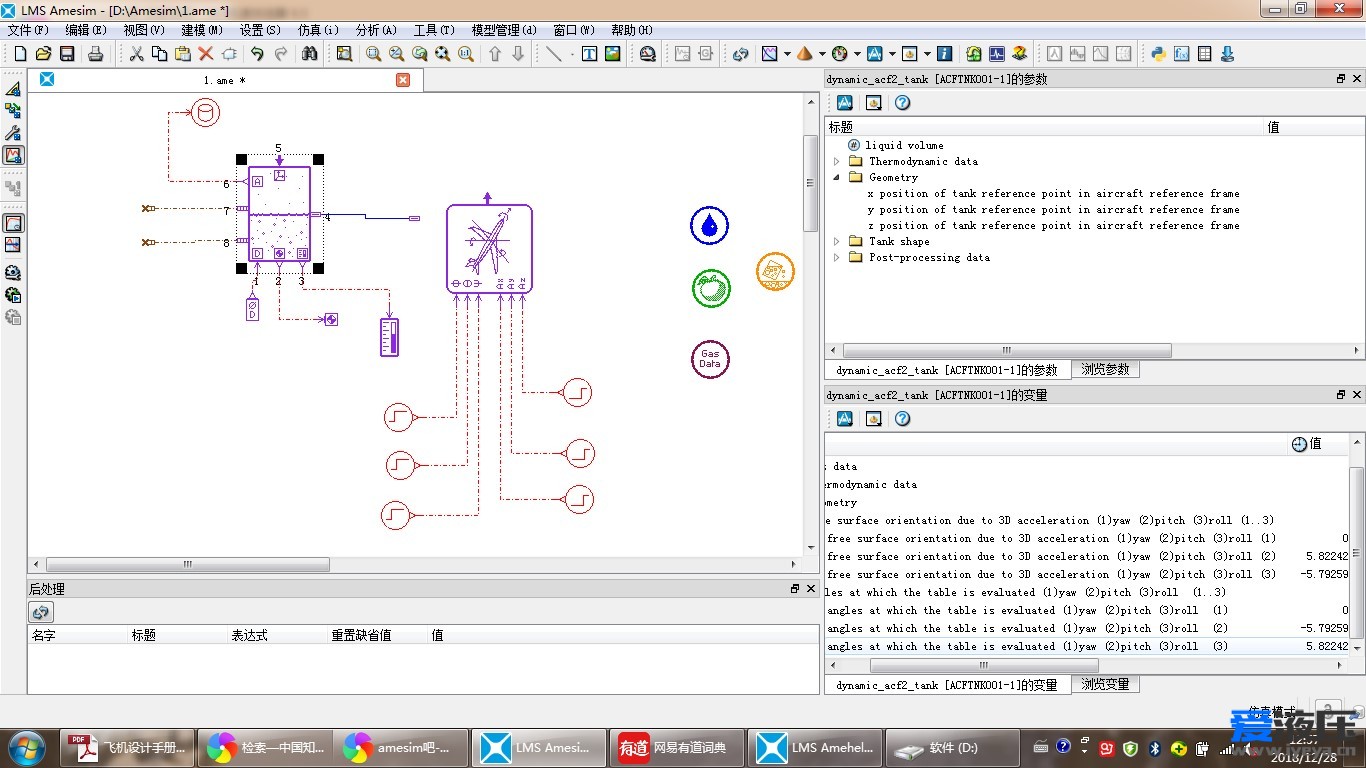Viewport: 1366px width, 768px height.
Task: Click the sketch area horizontal scrollbar
Action: click(x=187, y=565)
